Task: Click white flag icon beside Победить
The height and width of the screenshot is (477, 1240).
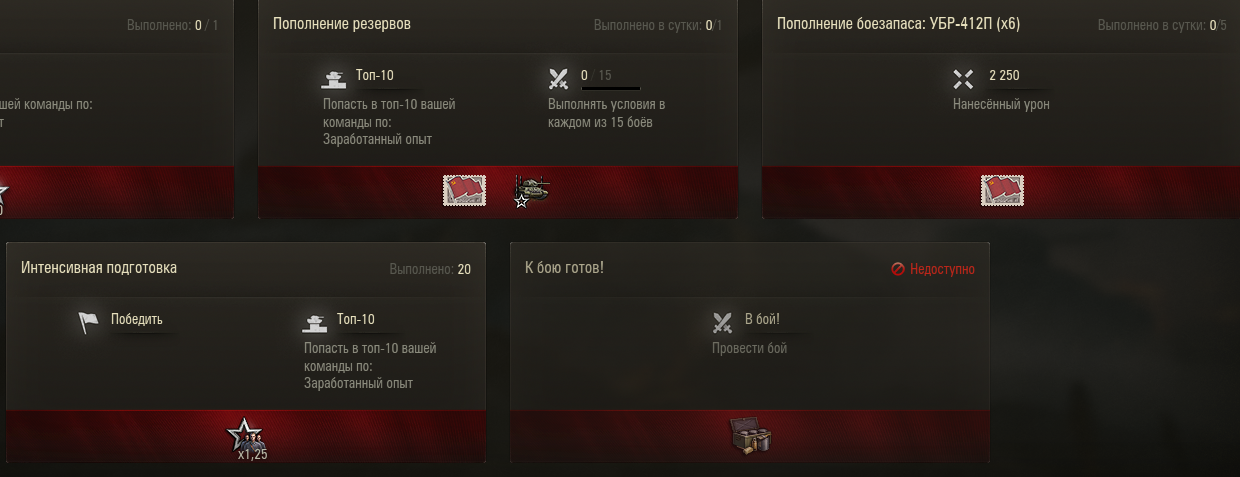Action: pos(89,322)
